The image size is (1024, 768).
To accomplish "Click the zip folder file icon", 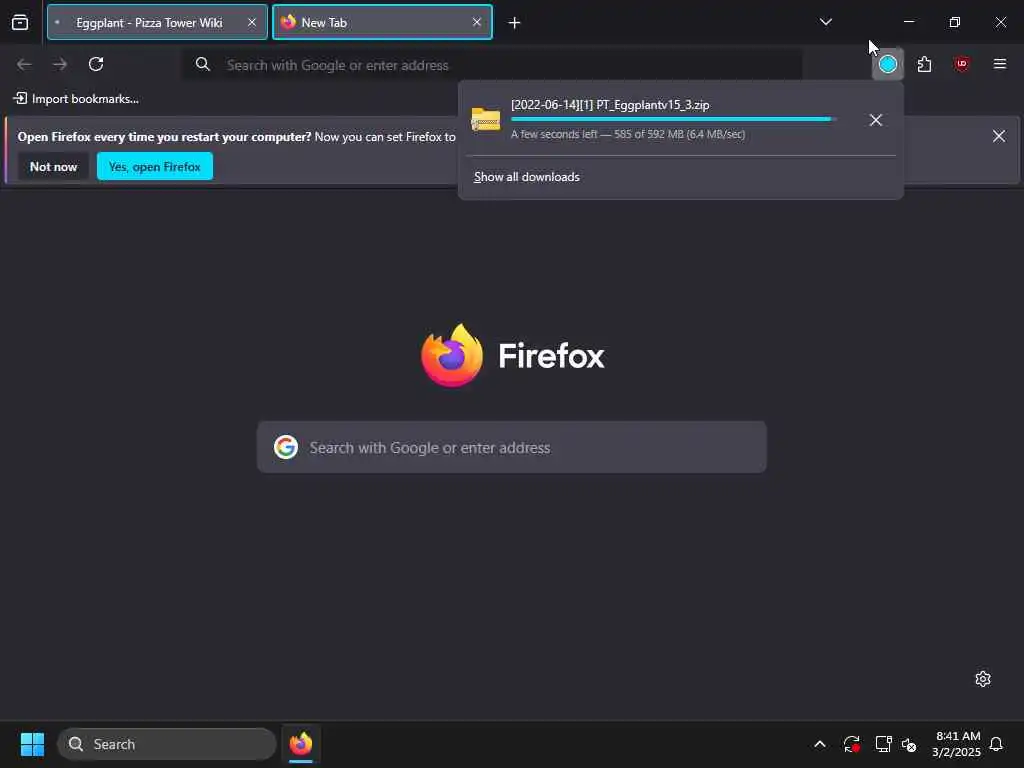I will (x=486, y=120).
